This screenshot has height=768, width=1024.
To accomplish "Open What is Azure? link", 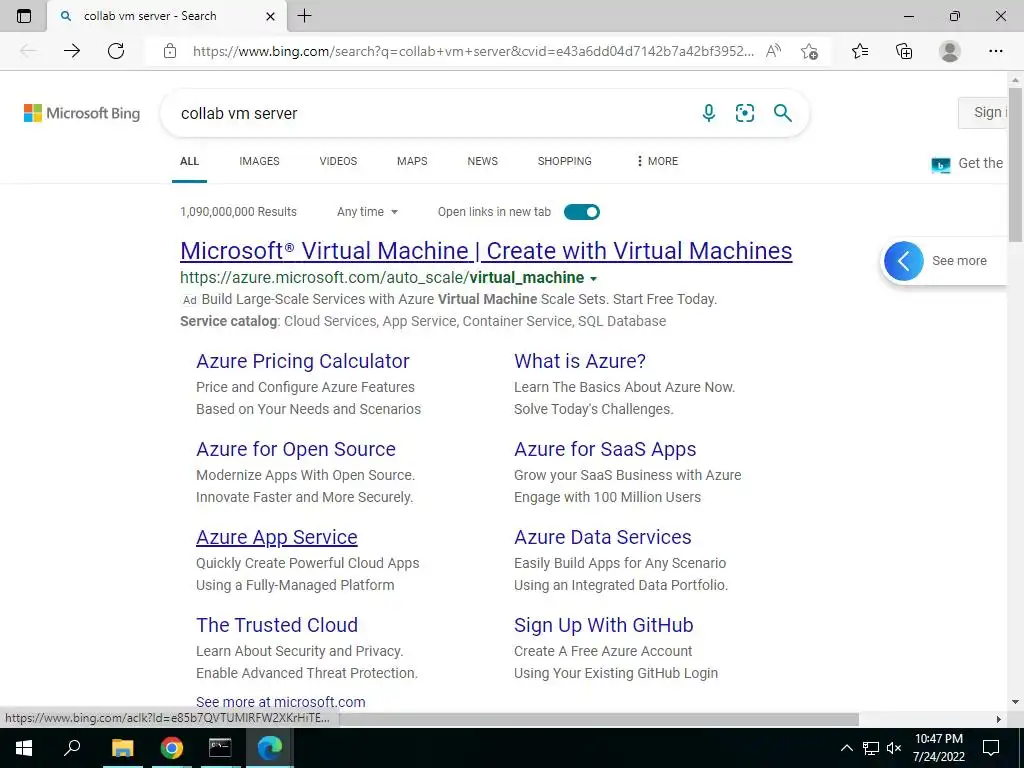I will pyautogui.click(x=580, y=361).
